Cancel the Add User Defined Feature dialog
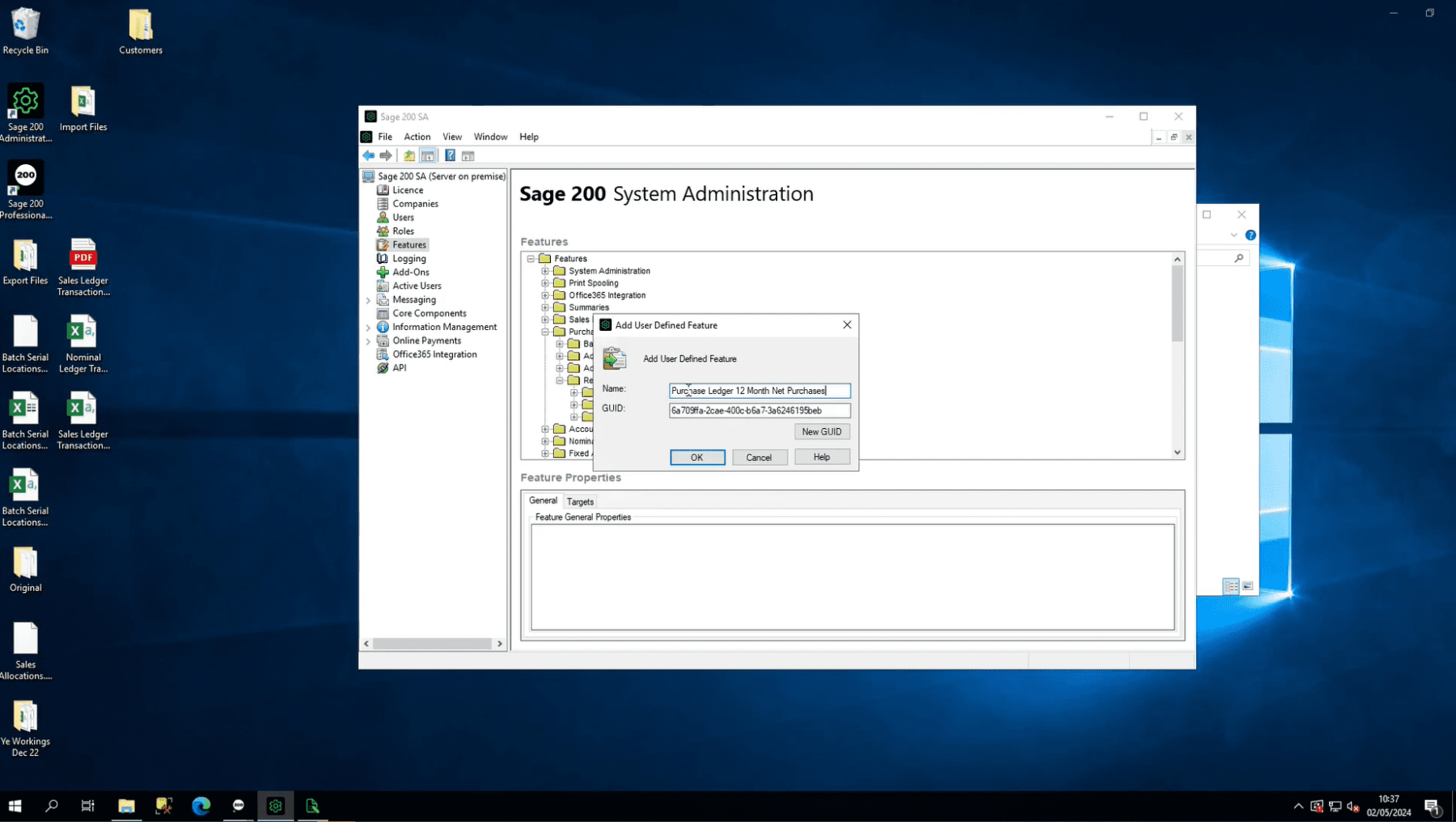1456x822 pixels. 759,458
